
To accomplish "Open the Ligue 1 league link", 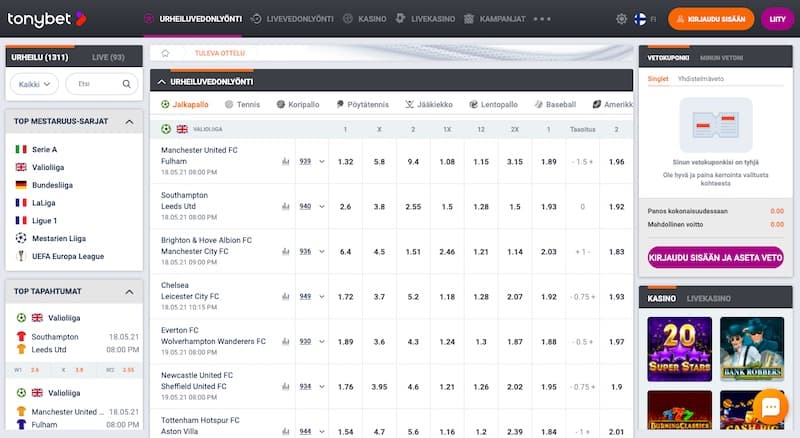I will (44, 221).
